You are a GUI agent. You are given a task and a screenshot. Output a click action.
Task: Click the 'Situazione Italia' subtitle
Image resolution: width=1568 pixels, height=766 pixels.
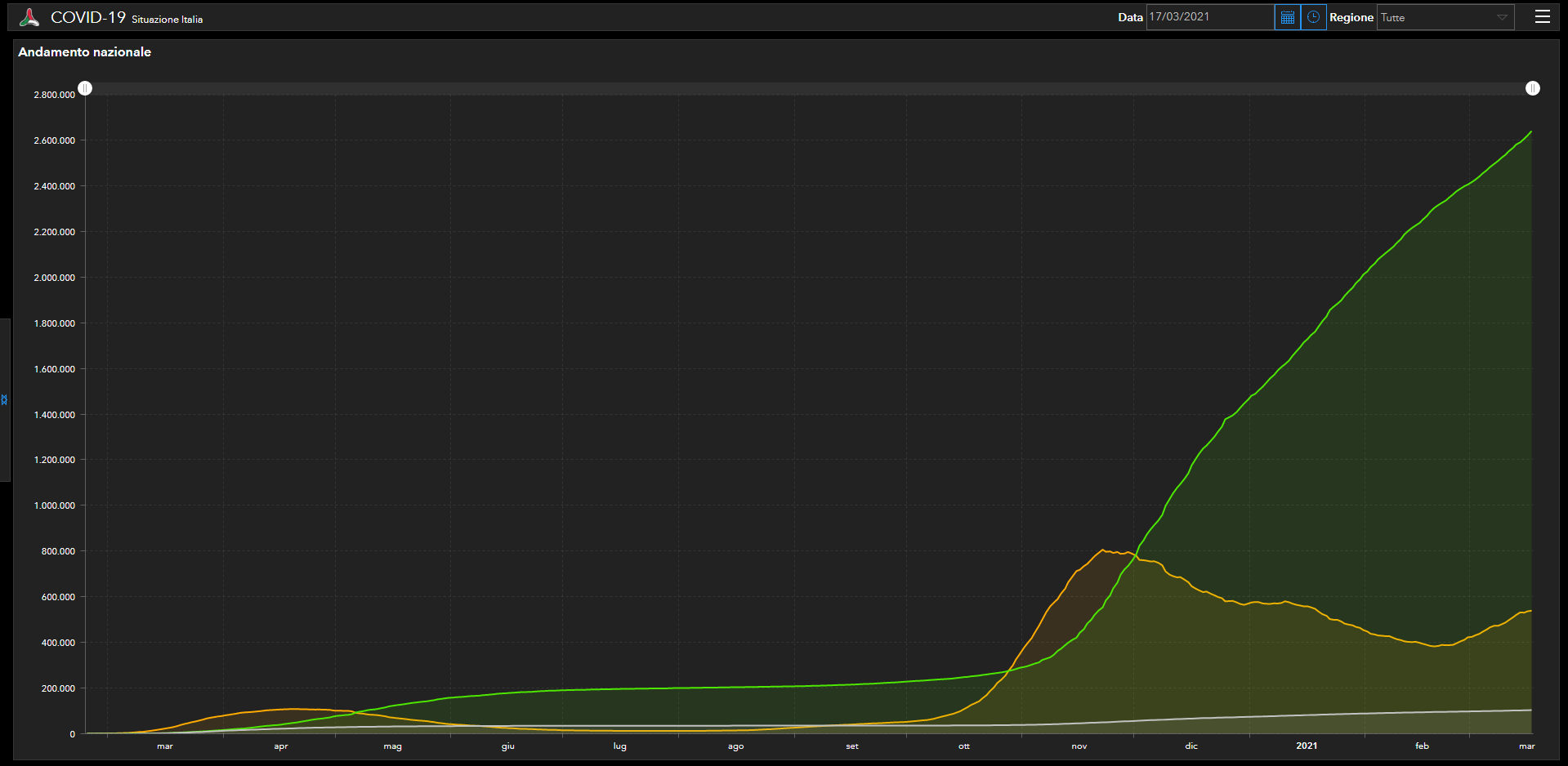click(167, 20)
